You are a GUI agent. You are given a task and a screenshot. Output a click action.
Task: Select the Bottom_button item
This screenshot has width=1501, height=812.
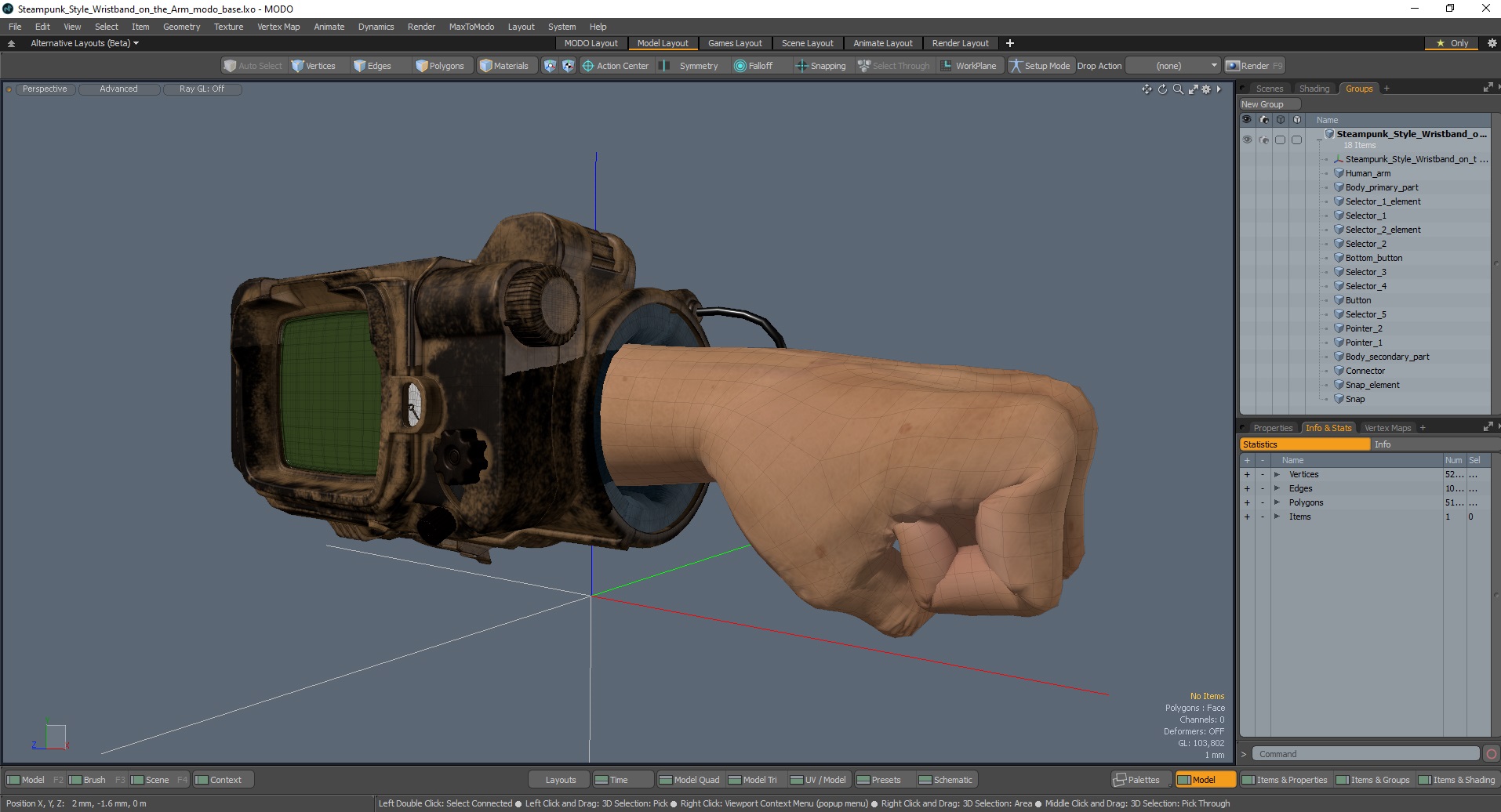click(x=1374, y=258)
